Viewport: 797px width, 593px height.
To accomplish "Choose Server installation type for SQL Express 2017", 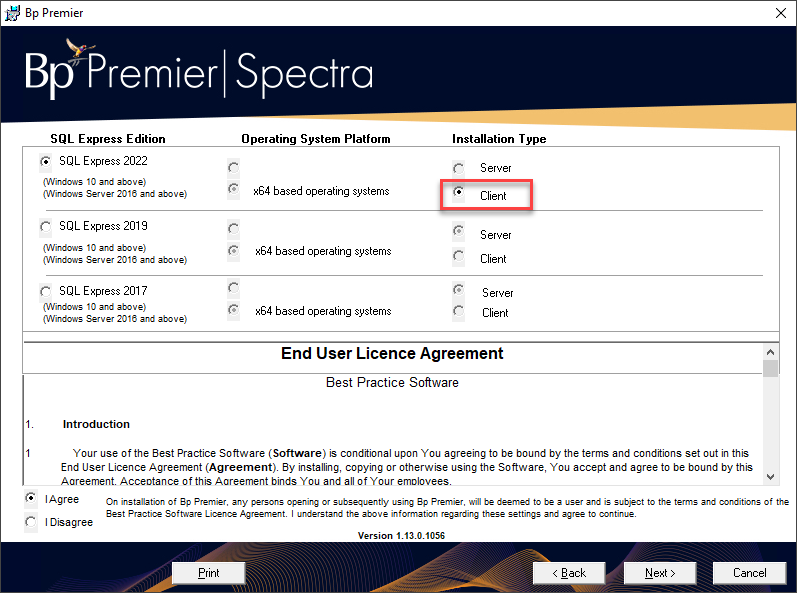I will point(458,290).
